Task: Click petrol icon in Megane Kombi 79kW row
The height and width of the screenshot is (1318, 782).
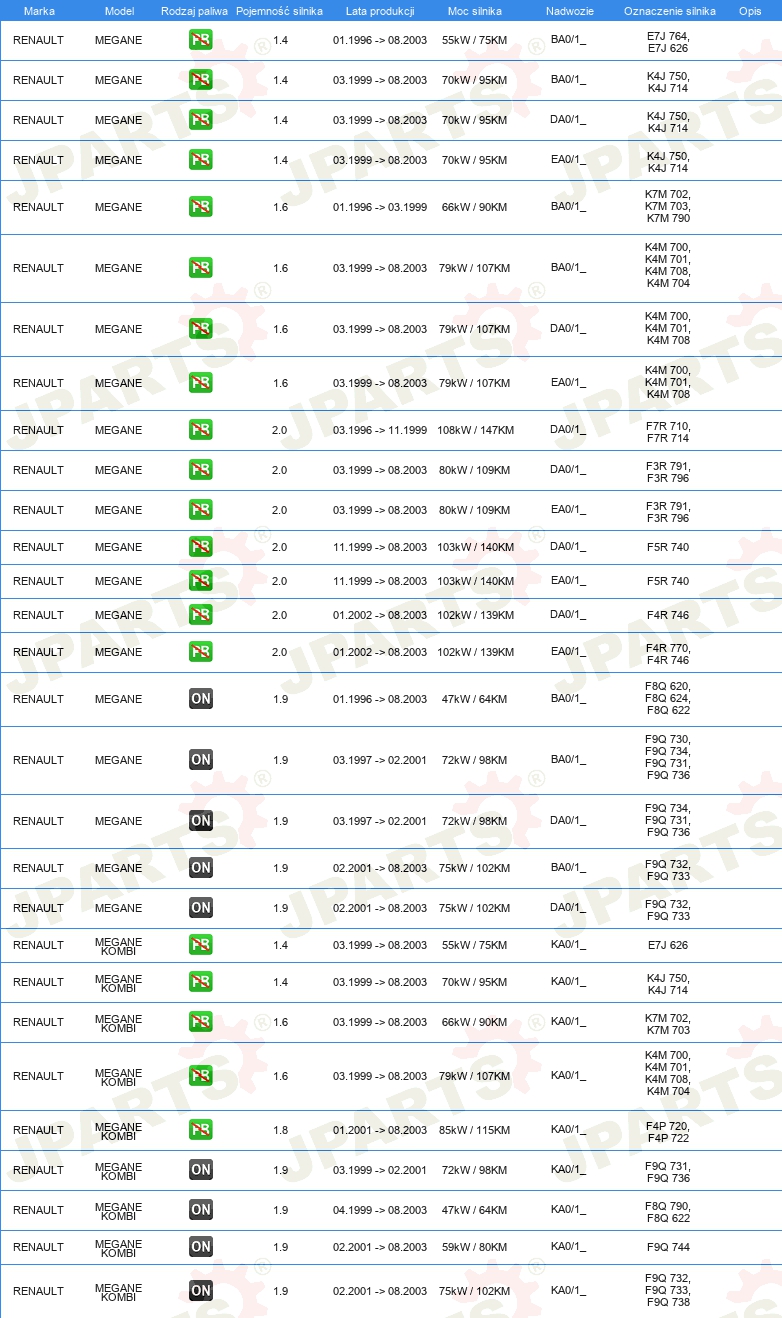Action: coord(201,1076)
